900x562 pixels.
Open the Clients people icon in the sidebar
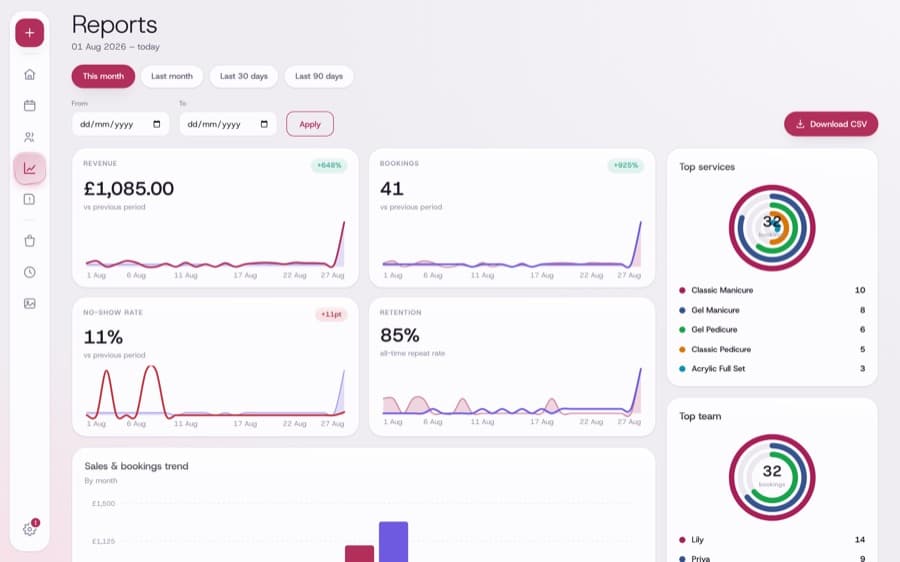(x=29, y=137)
